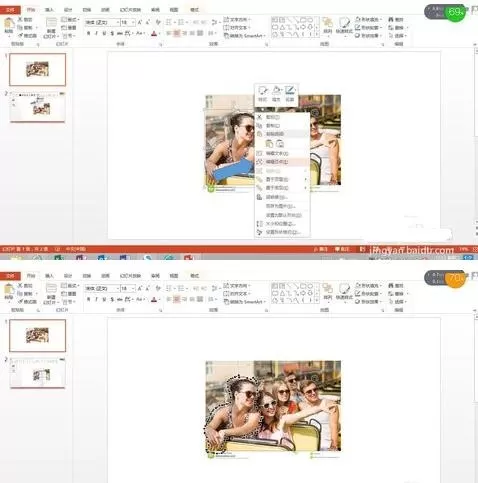Choose Hyperlink in the context menu
This screenshot has width=478, height=483.
pos(282,197)
